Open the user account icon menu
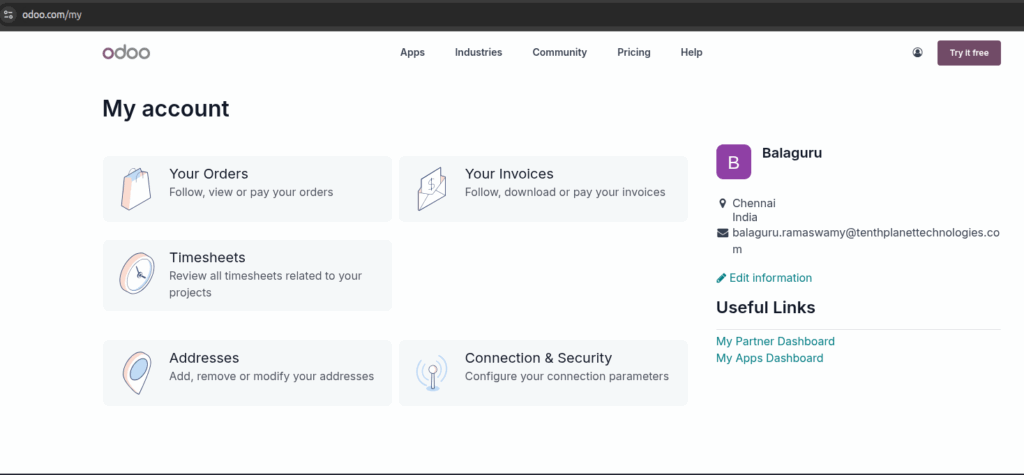Image resolution: width=1024 pixels, height=475 pixels. [918, 53]
